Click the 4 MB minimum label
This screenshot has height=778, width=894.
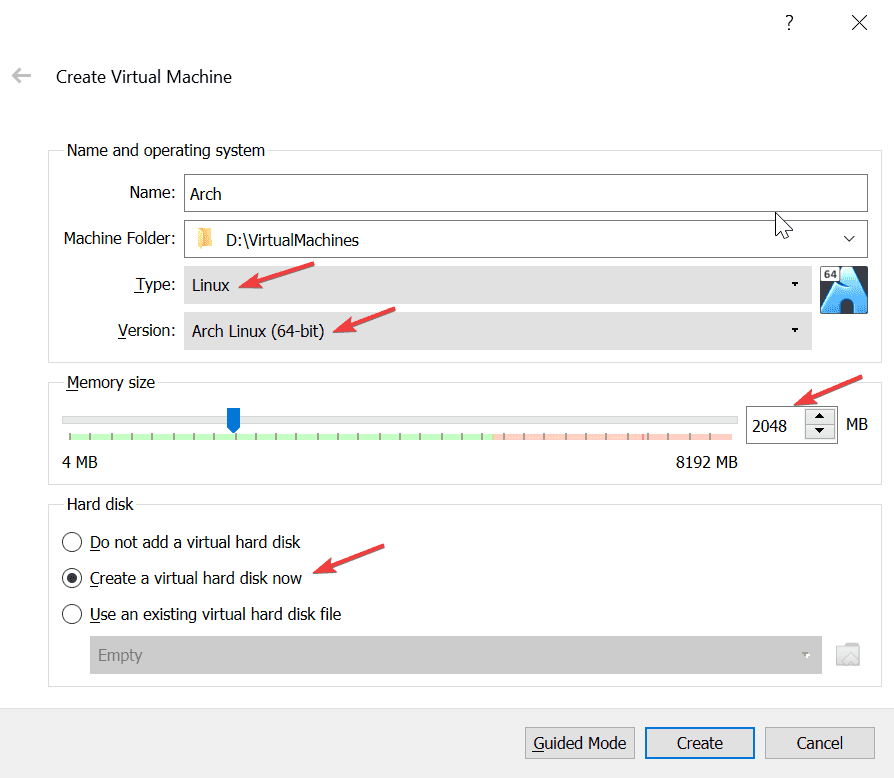pos(80,462)
